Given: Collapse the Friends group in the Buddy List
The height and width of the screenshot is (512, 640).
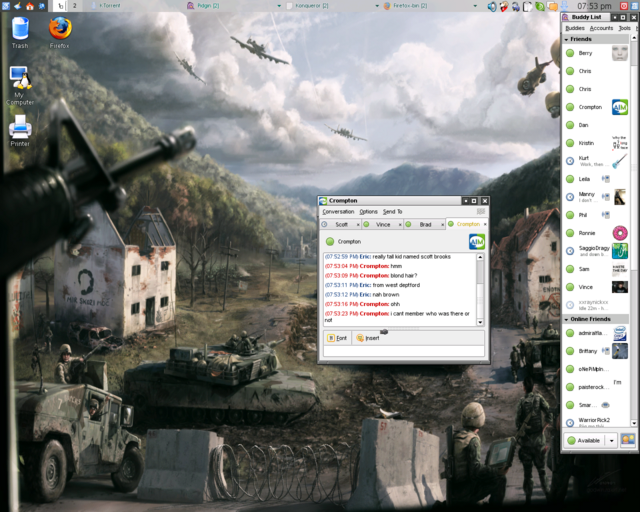Looking at the screenshot, I should tap(567, 40).
